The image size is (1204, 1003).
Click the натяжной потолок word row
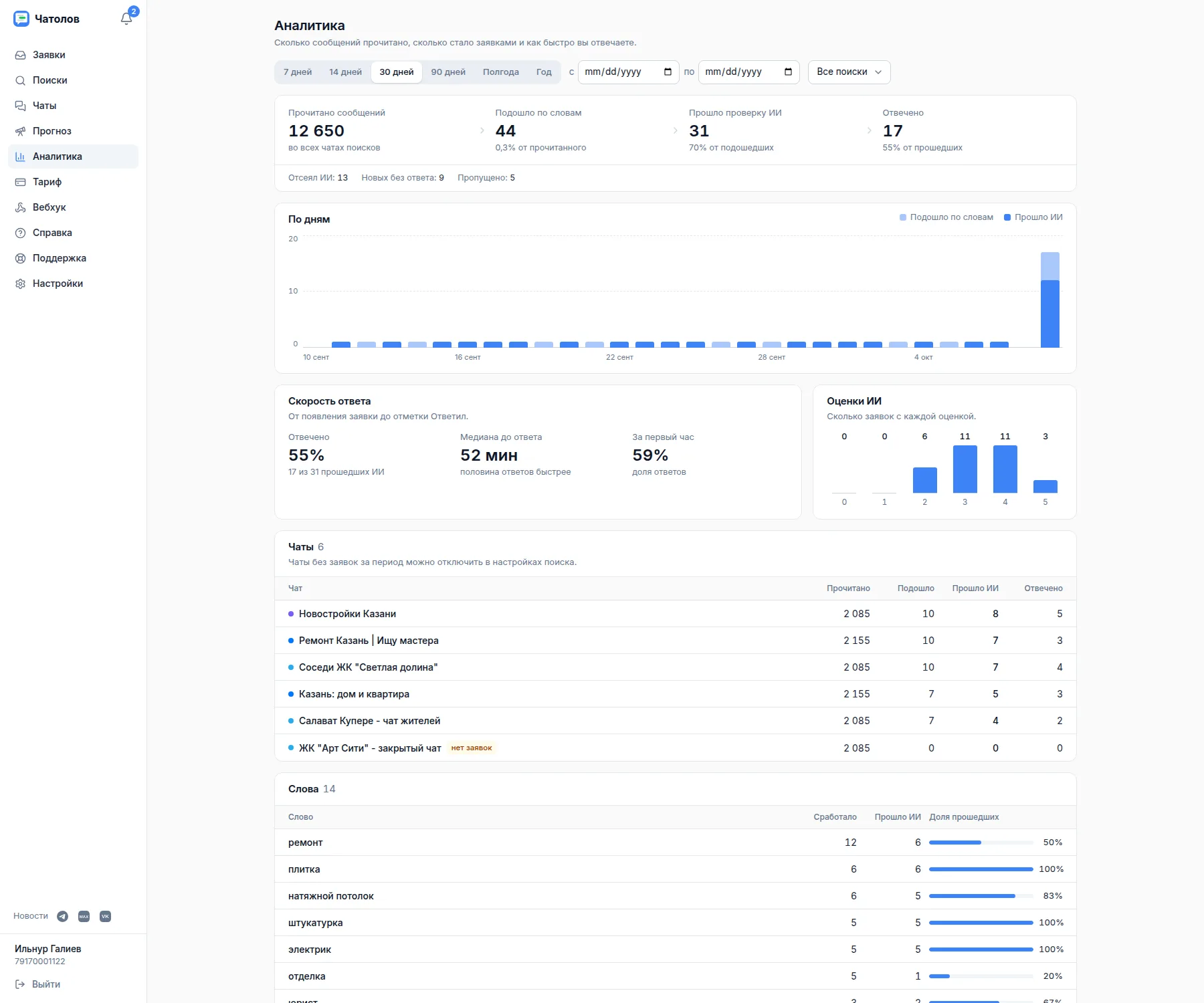pos(675,896)
